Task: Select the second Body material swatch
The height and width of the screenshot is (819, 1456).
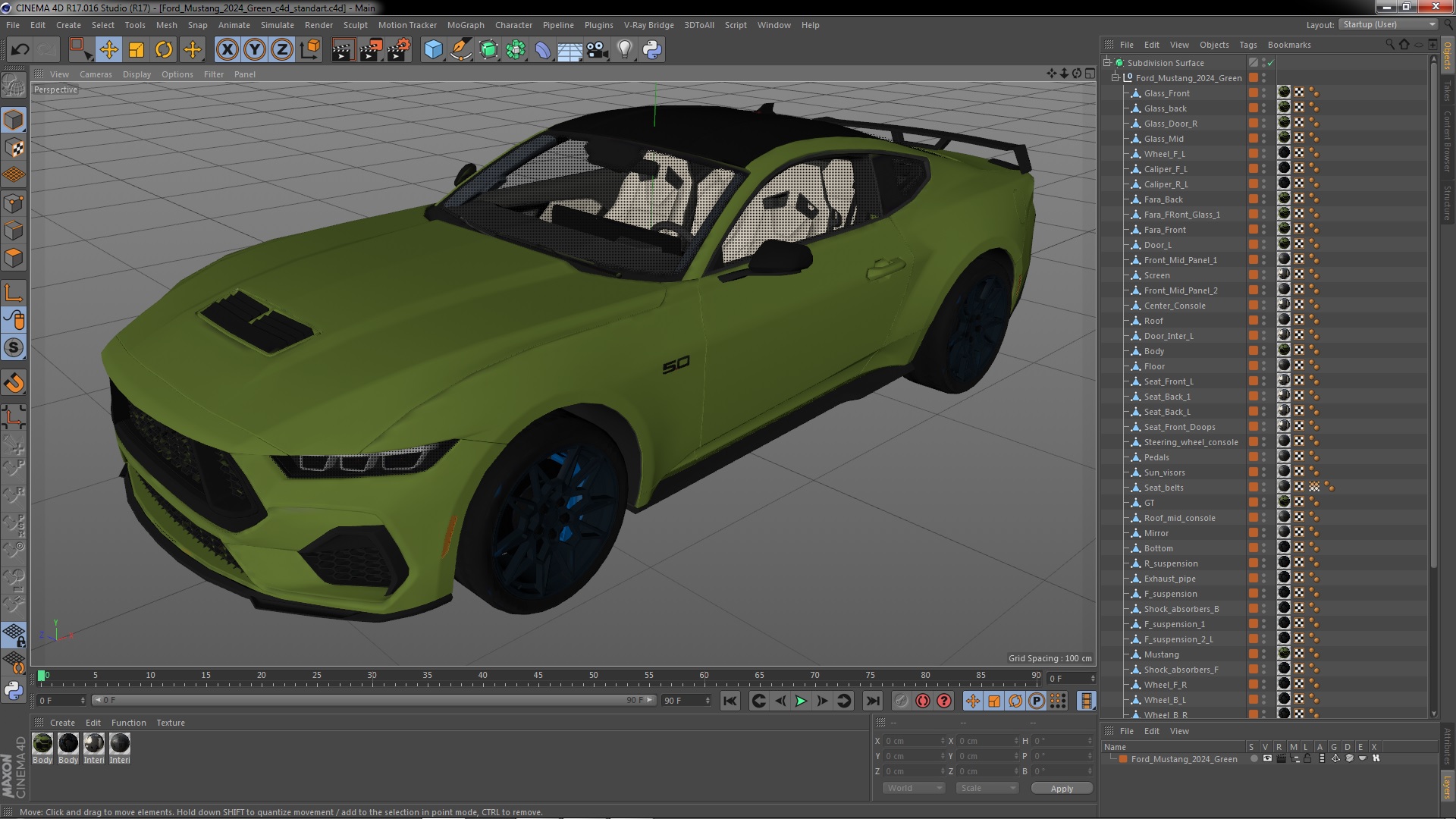Action: pyautogui.click(x=68, y=743)
